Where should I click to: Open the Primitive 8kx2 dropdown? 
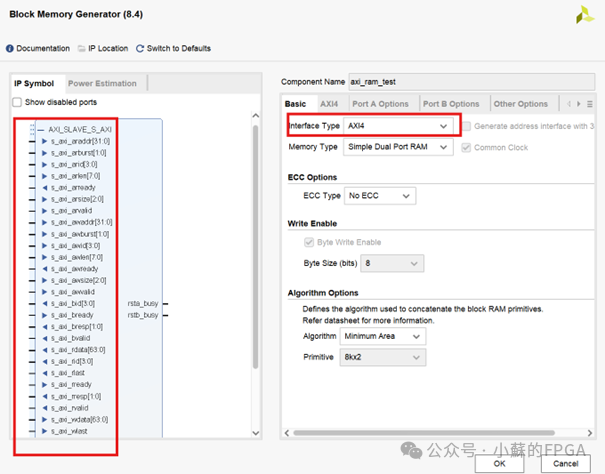383,357
